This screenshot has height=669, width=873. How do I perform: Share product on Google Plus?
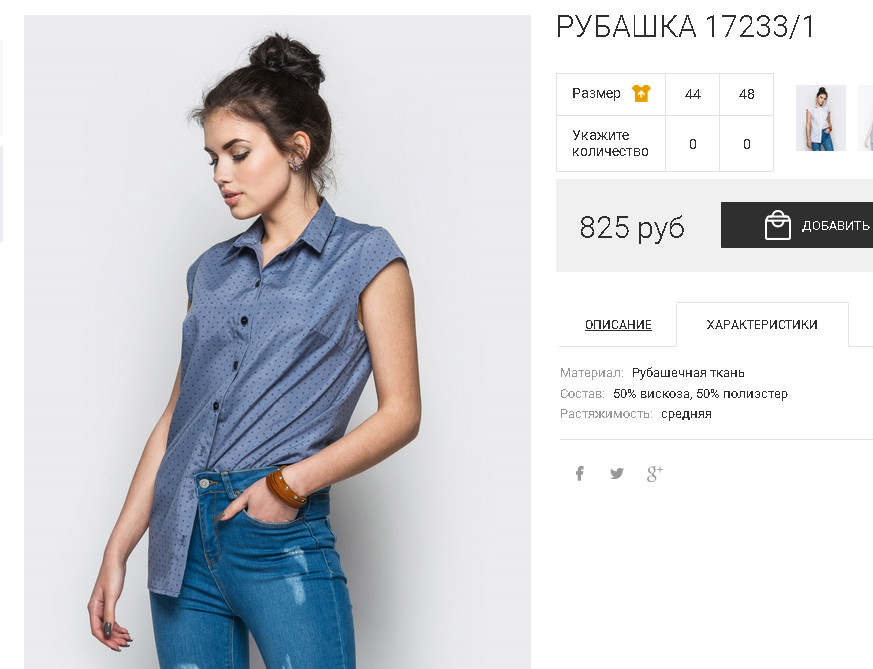pyautogui.click(x=655, y=474)
